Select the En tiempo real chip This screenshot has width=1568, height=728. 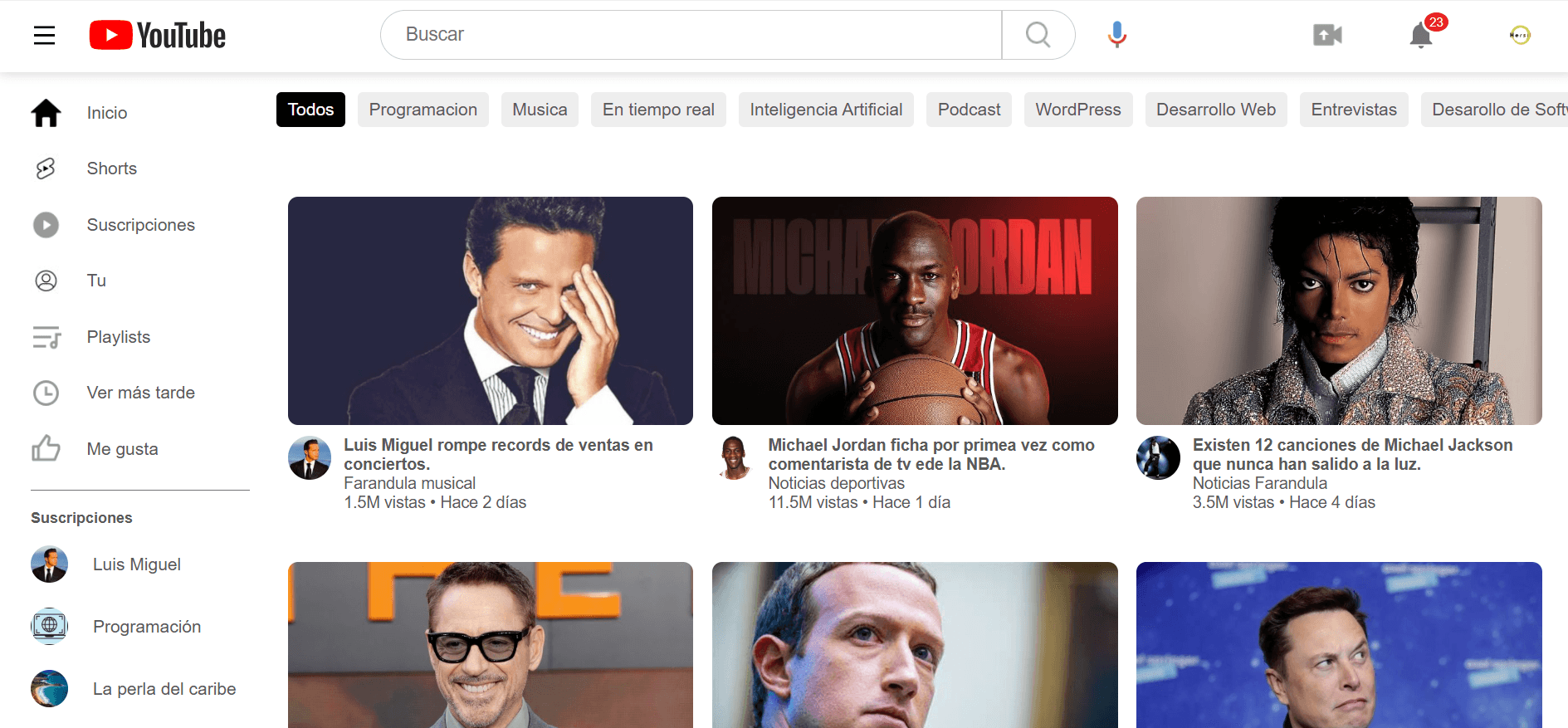tap(658, 110)
